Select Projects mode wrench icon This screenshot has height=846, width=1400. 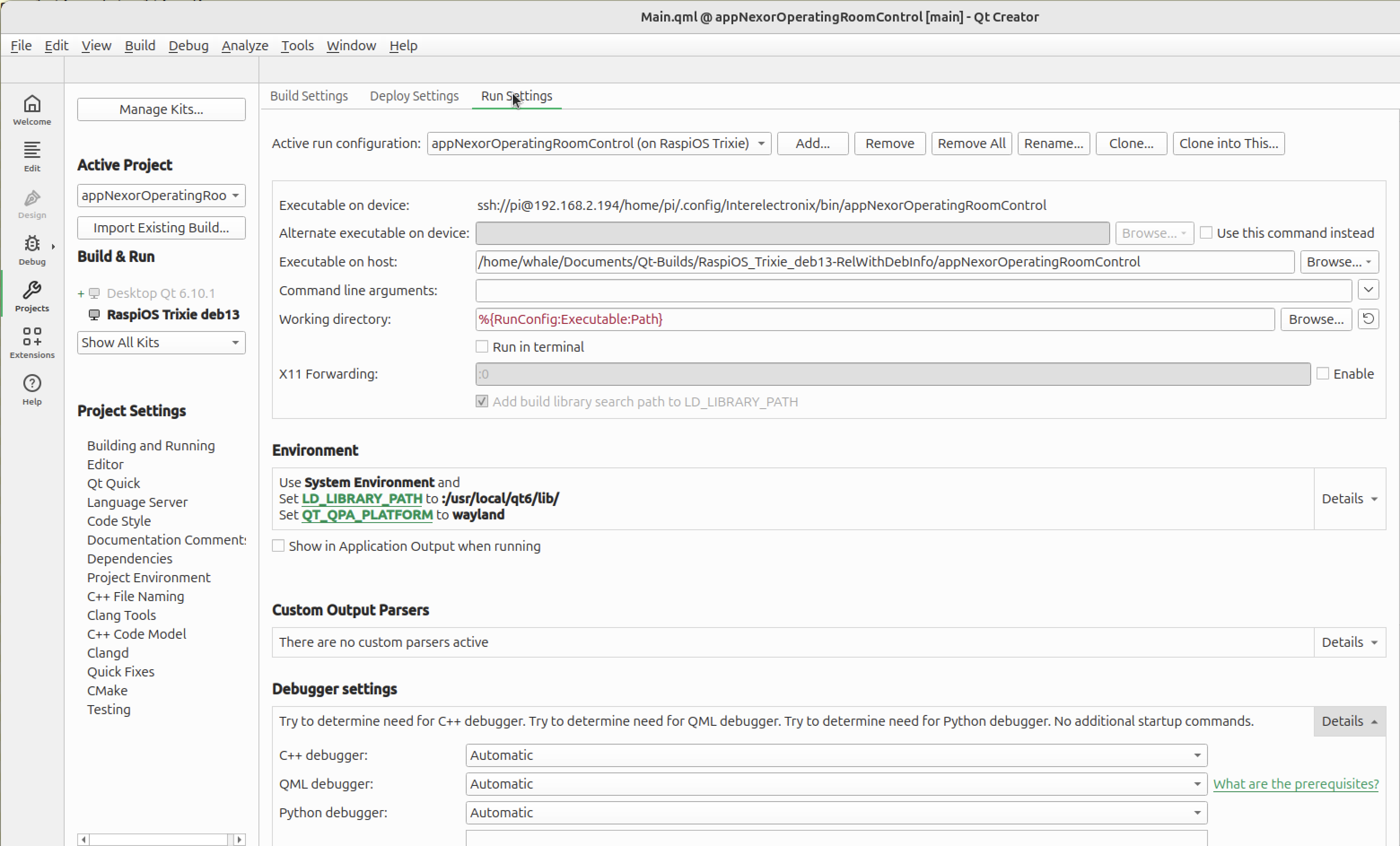[x=32, y=296]
